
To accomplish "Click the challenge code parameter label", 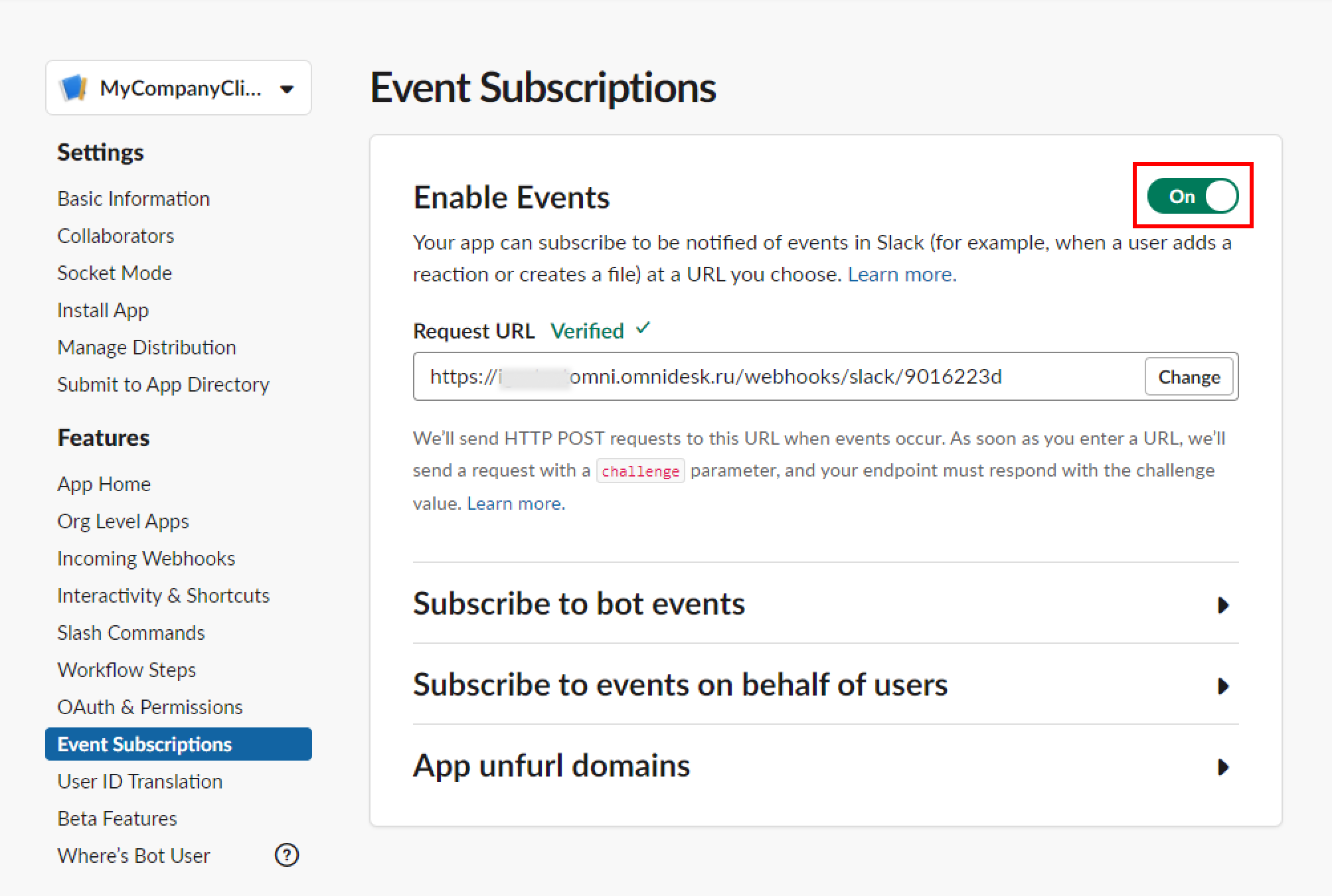I will pyautogui.click(x=640, y=471).
